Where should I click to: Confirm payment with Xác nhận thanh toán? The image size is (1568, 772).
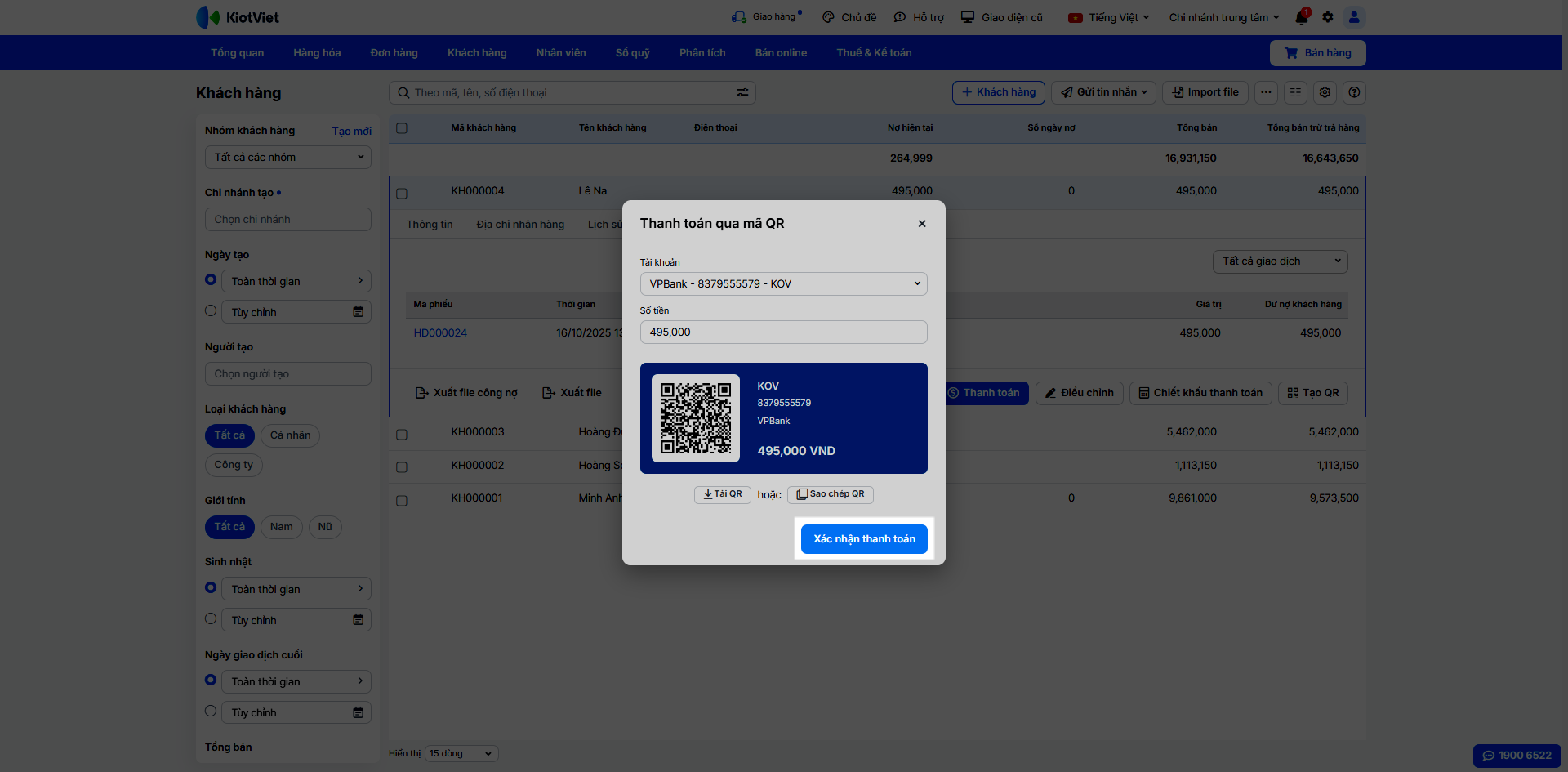pos(864,539)
